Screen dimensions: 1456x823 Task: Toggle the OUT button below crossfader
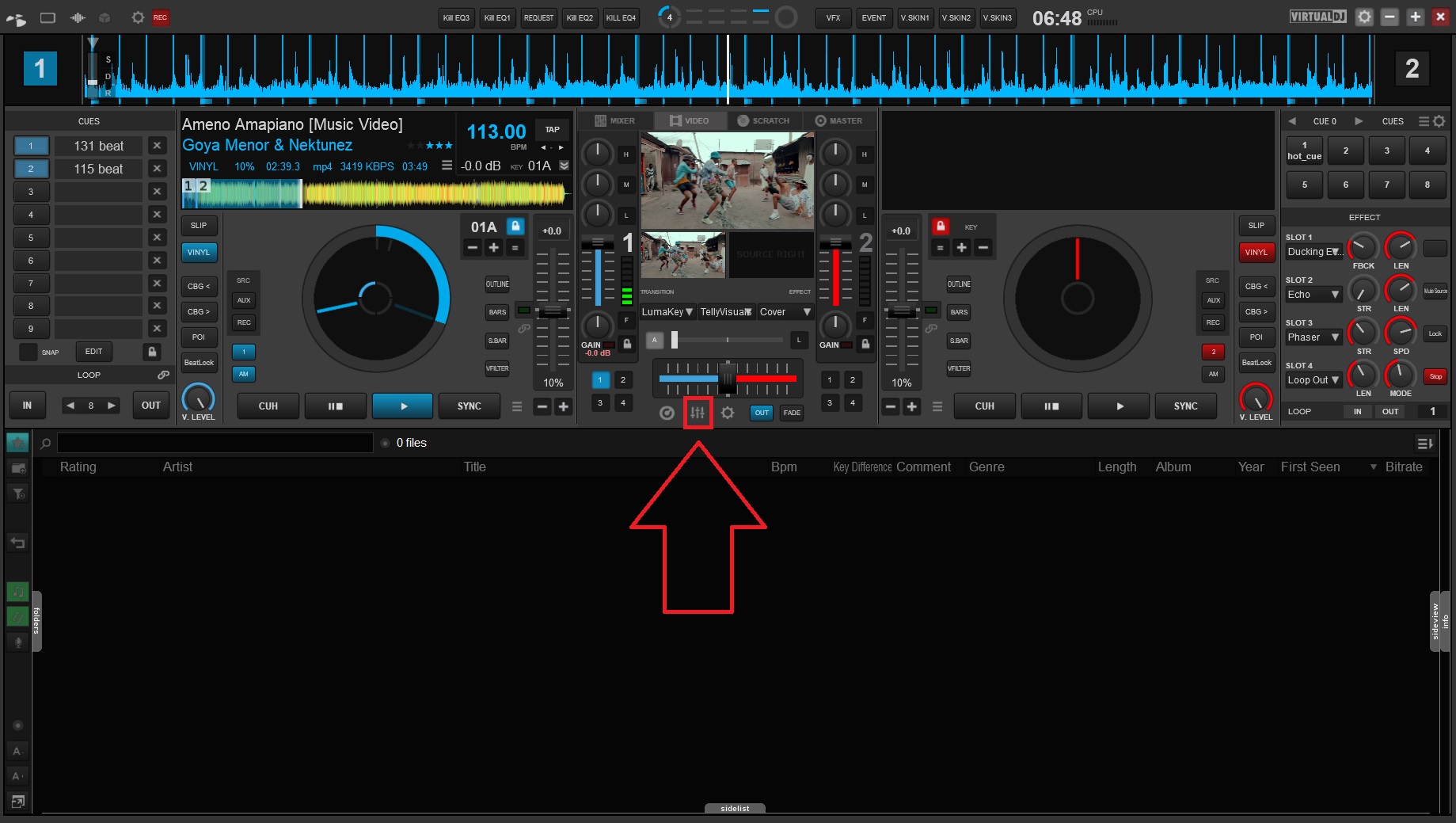coord(762,413)
